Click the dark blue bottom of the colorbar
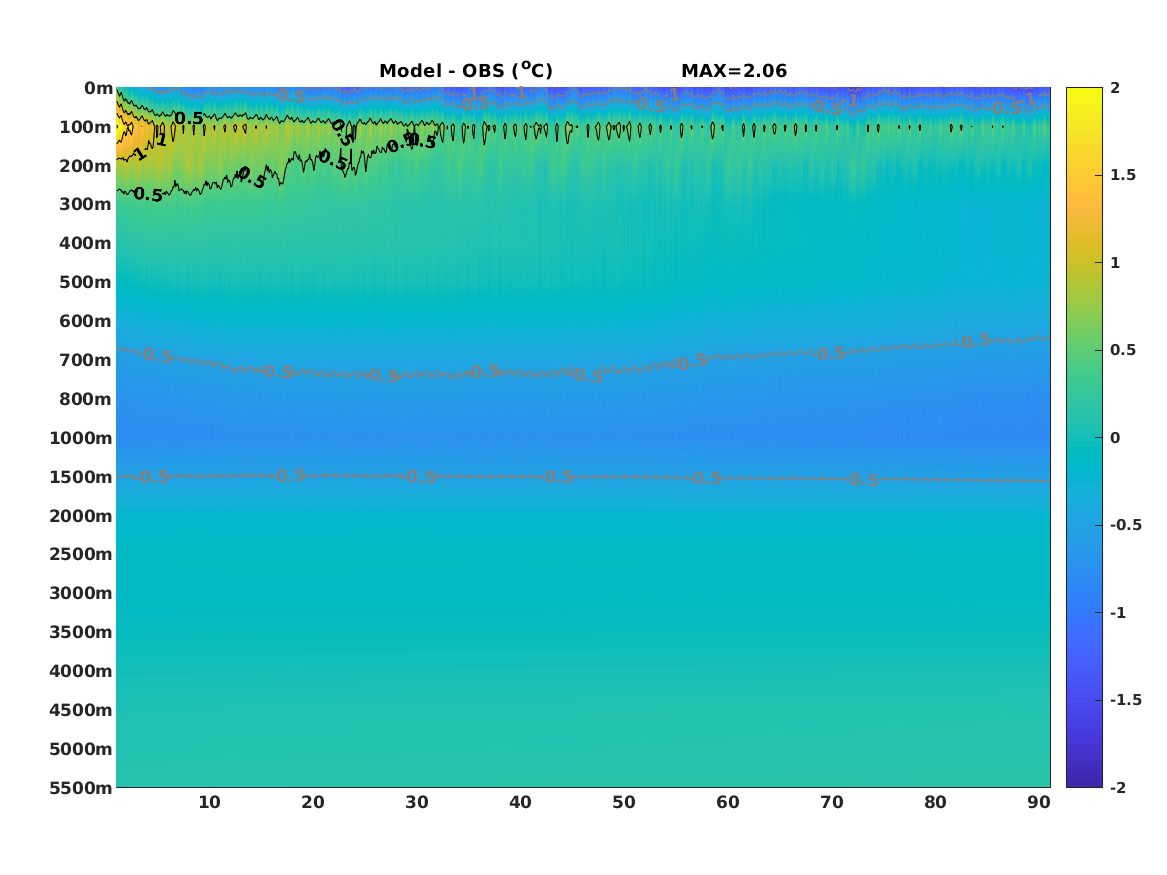This screenshot has width=1167, height=875. tap(1084, 778)
